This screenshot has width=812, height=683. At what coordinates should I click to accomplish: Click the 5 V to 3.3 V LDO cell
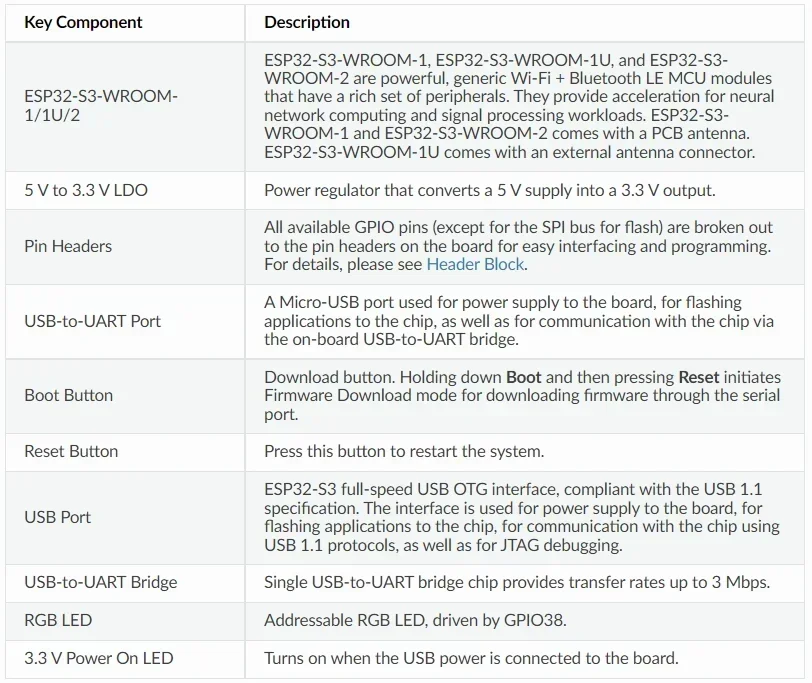(x=86, y=190)
